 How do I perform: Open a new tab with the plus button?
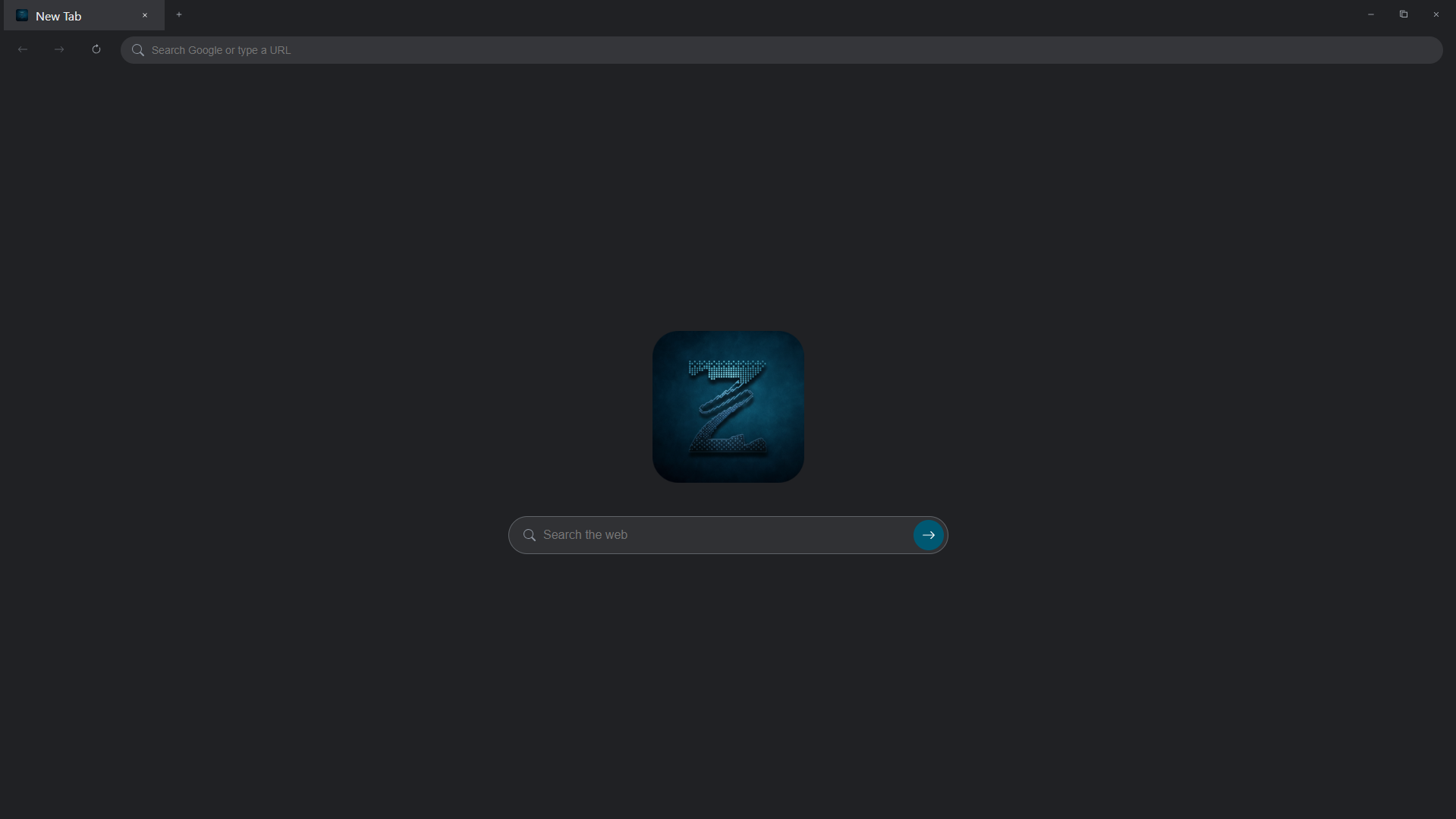click(179, 14)
